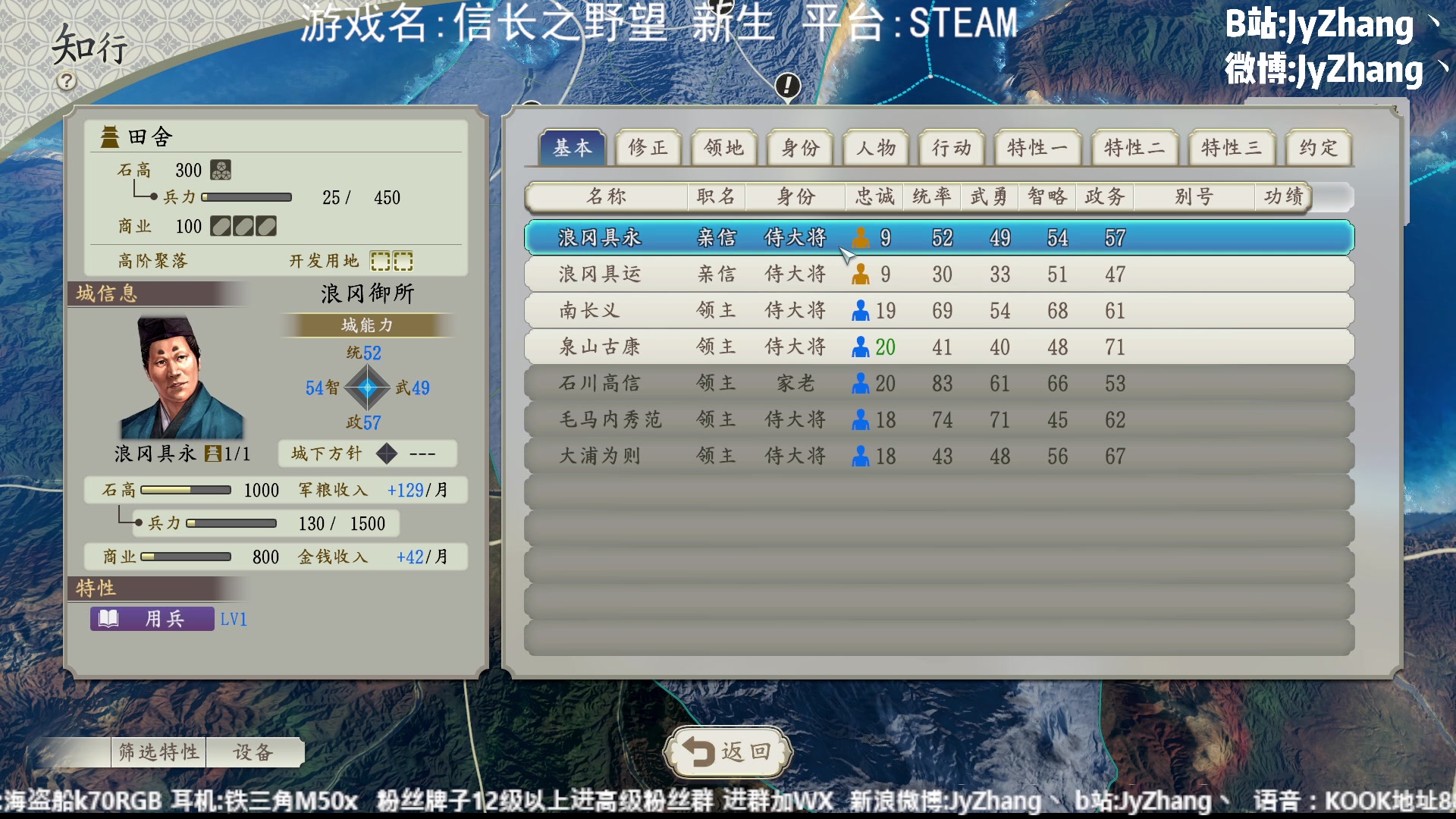Click the portrait of 浪冈具永

coord(182,377)
